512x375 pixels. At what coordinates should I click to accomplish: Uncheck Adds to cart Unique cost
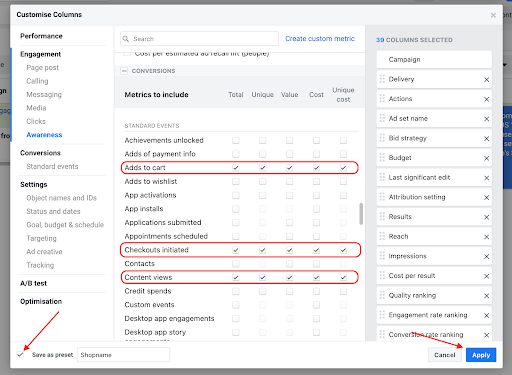[x=343, y=168]
